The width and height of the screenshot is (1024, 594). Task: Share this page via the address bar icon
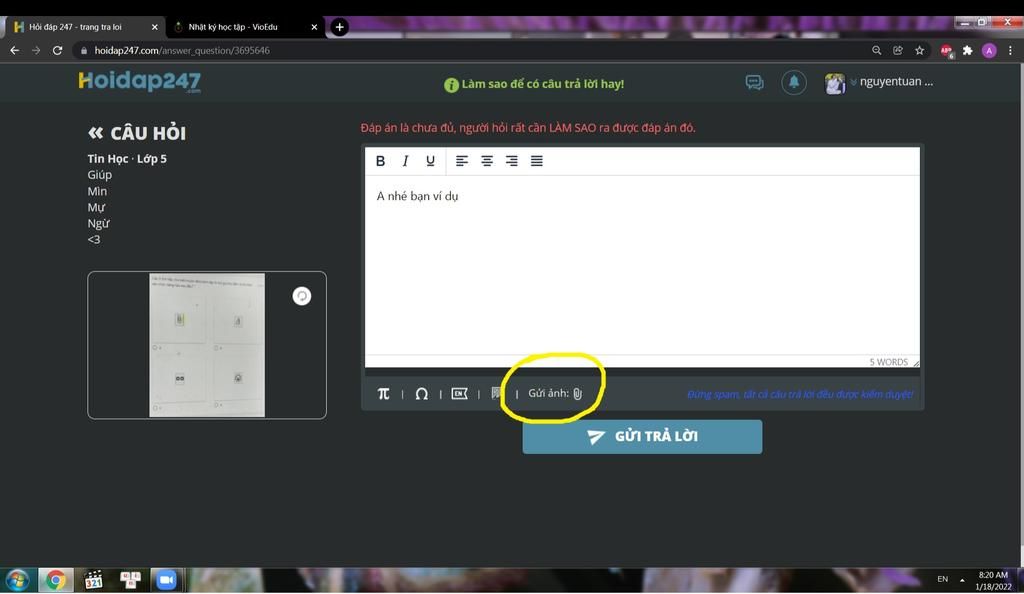[x=898, y=50]
